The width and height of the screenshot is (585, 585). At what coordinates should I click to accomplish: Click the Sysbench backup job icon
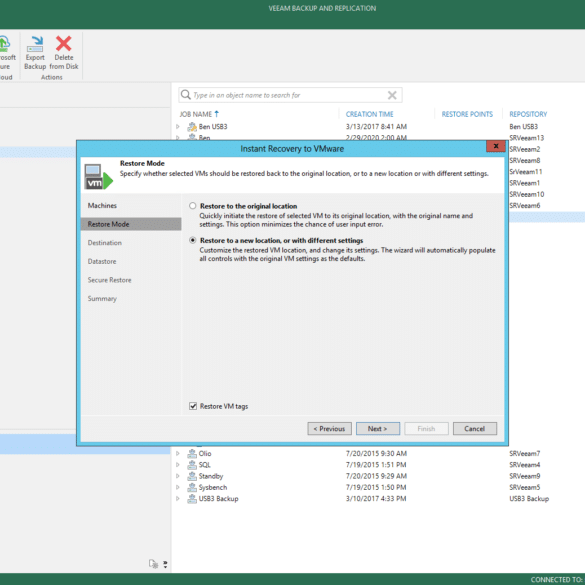tap(192, 487)
